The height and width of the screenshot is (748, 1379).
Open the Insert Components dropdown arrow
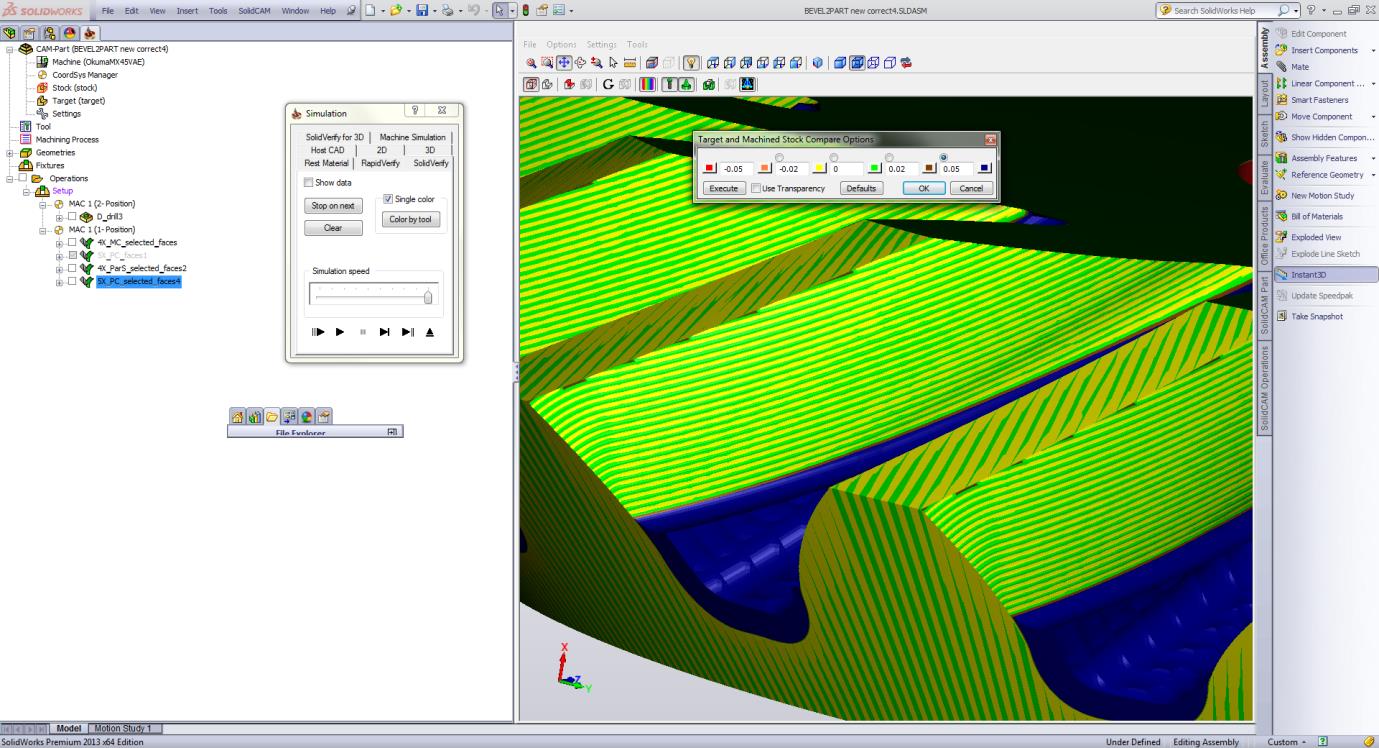pyautogui.click(x=1372, y=51)
